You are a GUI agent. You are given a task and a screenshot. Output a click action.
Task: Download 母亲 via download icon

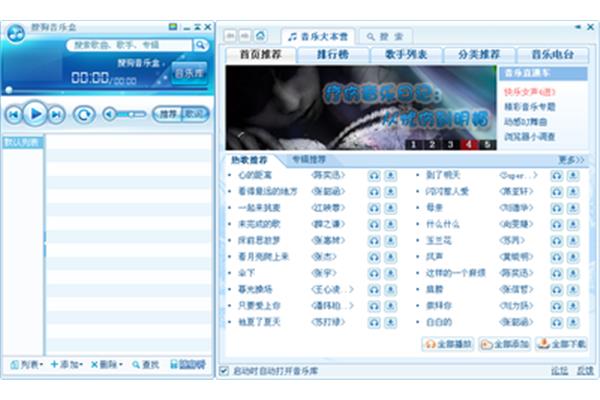pyautogui.click(x=573, y=208)
